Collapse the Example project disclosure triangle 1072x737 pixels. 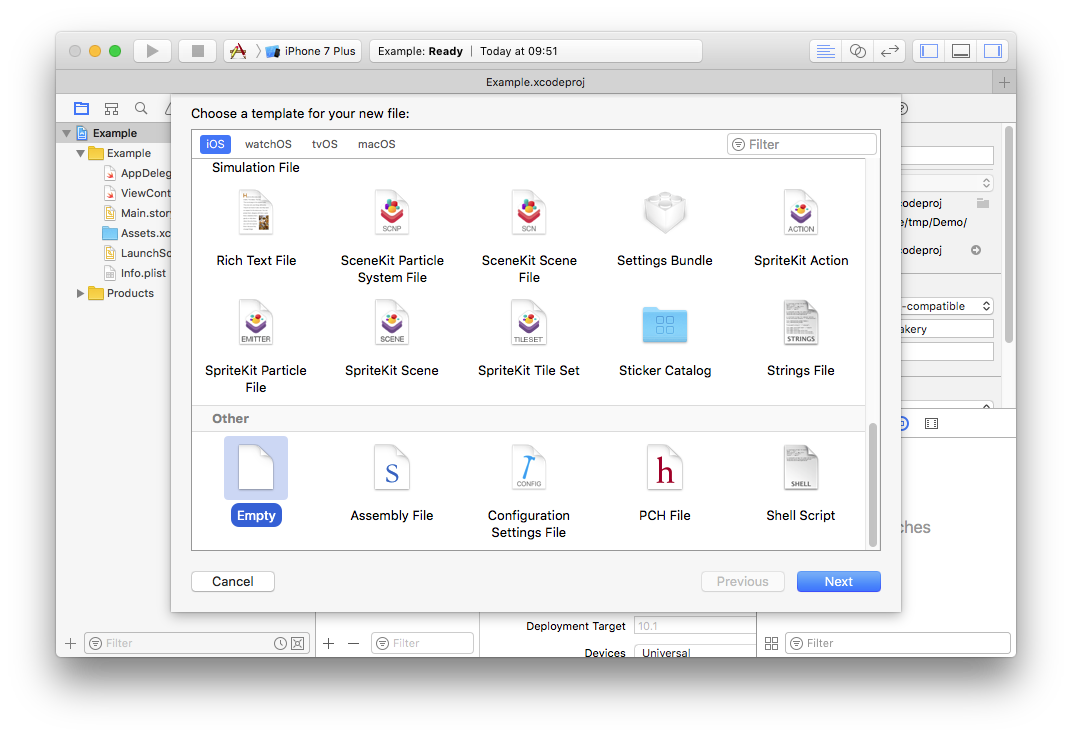67,133
